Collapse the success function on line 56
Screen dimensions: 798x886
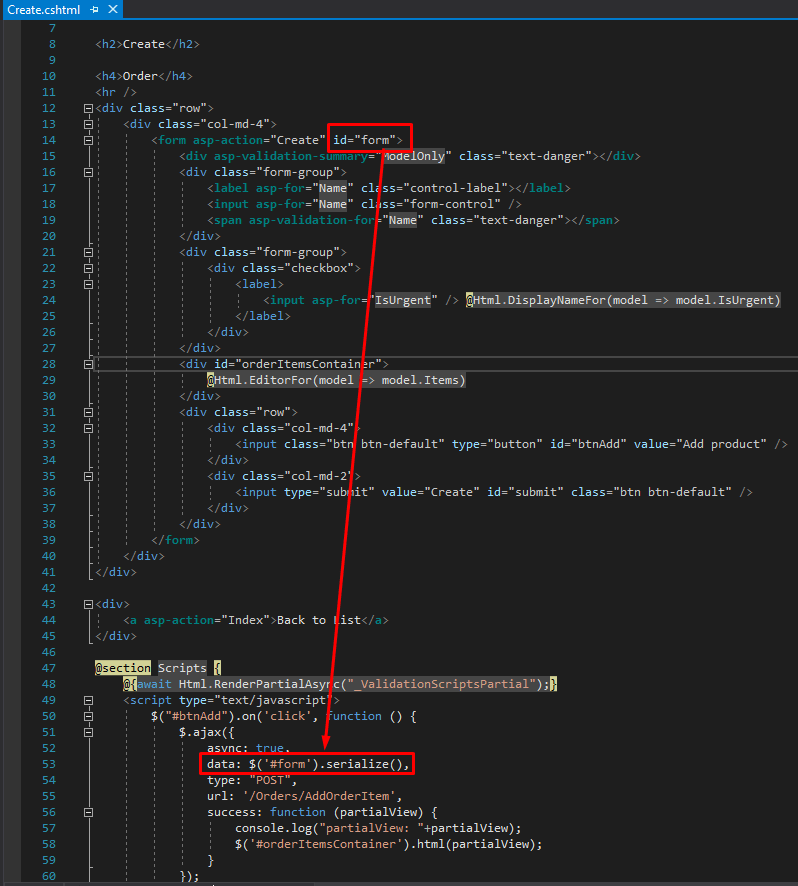coord(88,813)
